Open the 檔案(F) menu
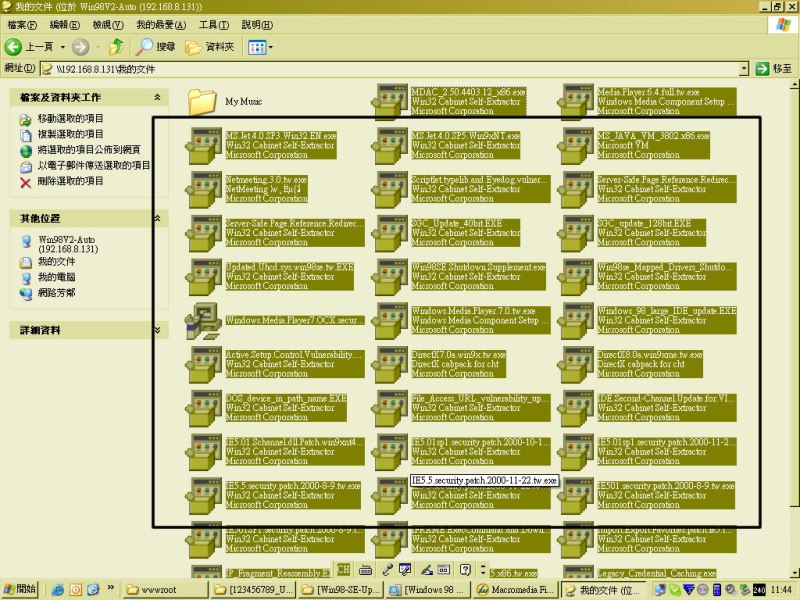800x600 pixels. click(22, 25)
